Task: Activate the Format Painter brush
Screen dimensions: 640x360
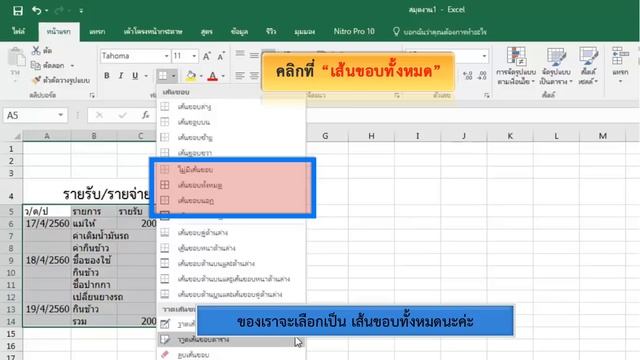Action: (61, 80)
